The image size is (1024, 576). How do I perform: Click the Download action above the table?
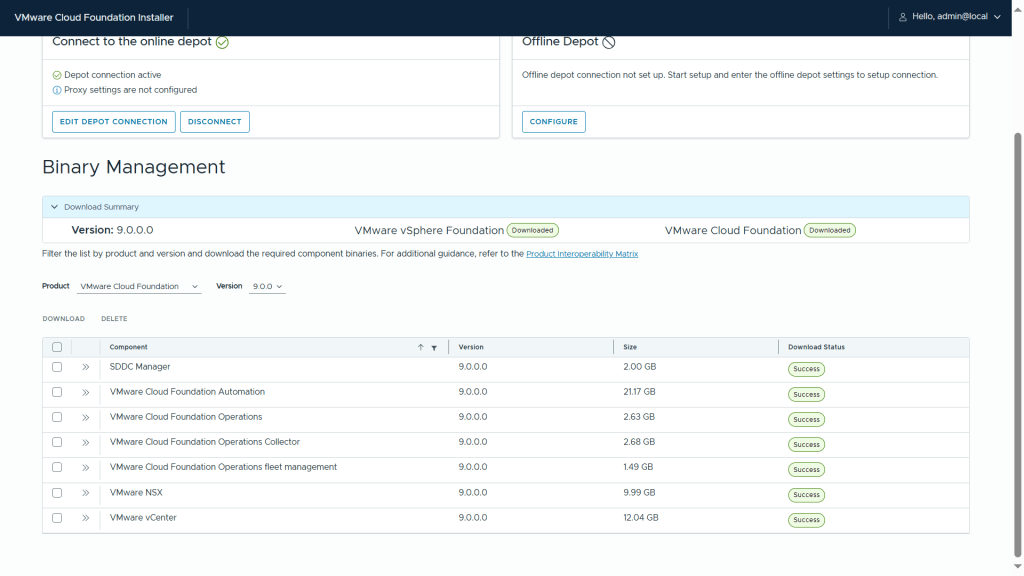pos(63,319)
